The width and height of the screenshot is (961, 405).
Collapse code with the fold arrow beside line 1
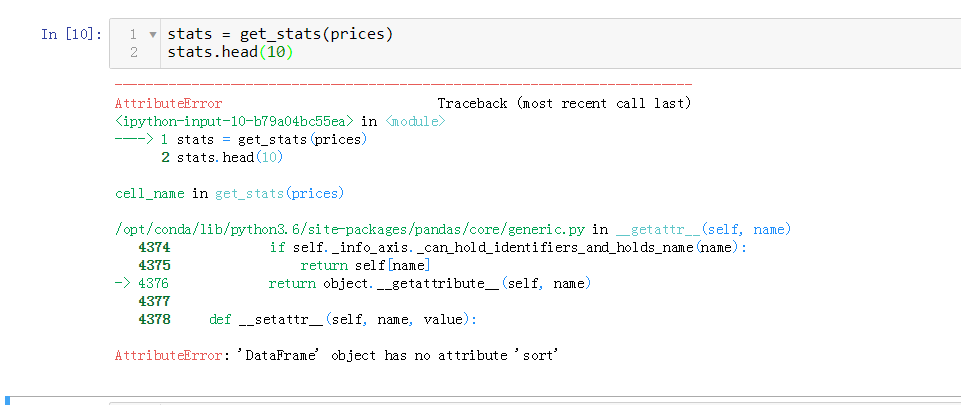pyautogui.click(x=152, y=34)
